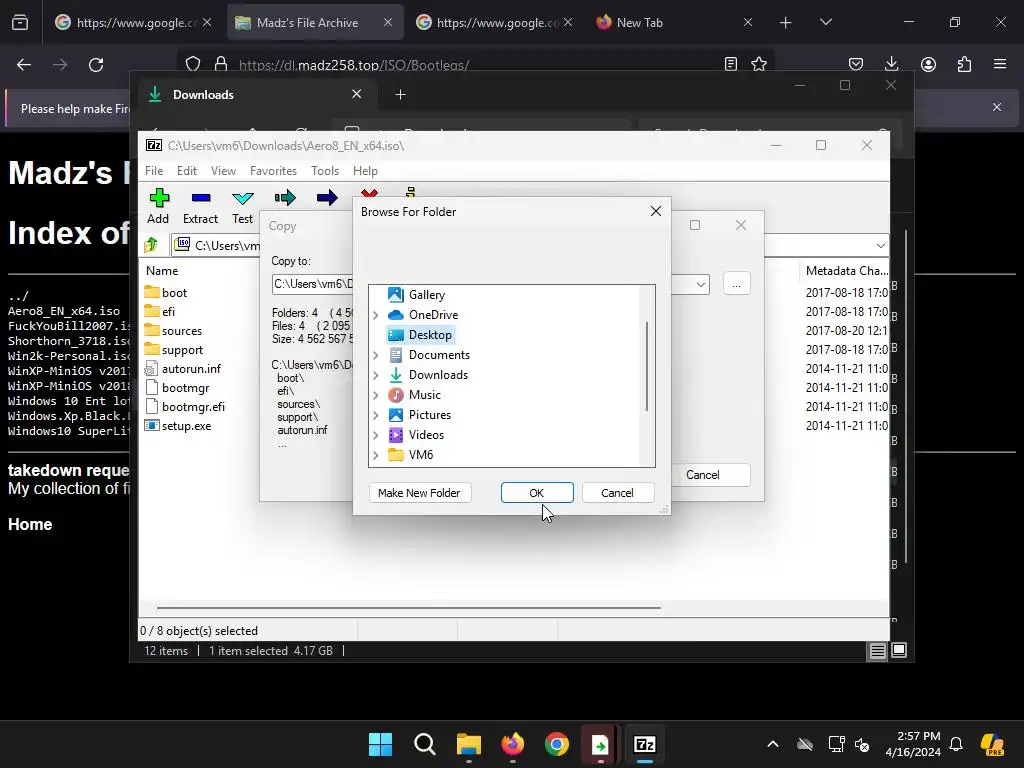The image size is (1024, 768).
Task: Close the Browse For Folder dialog
Action: click(656, 211)
